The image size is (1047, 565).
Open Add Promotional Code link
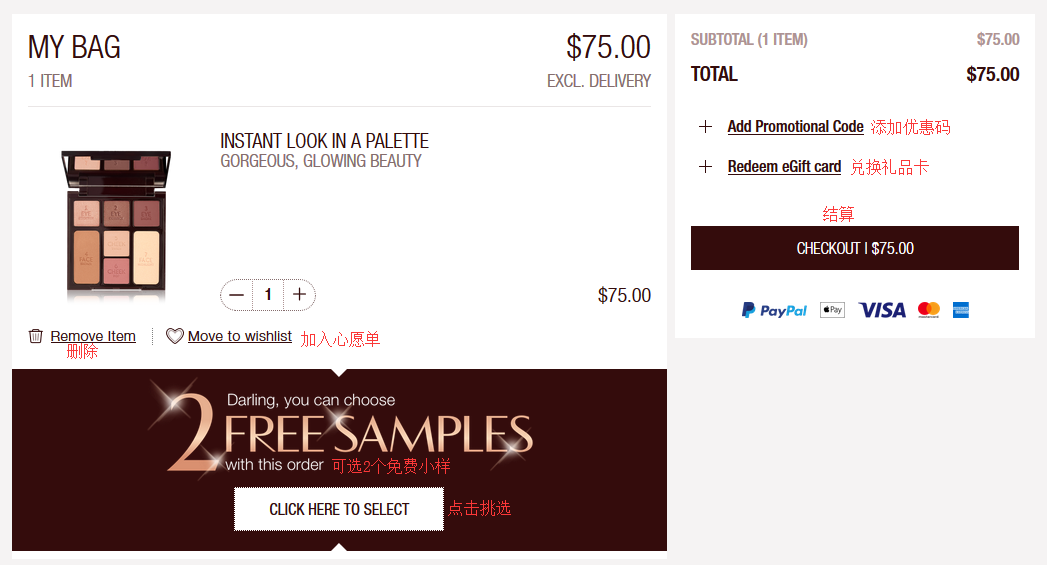tap(795, 127)
